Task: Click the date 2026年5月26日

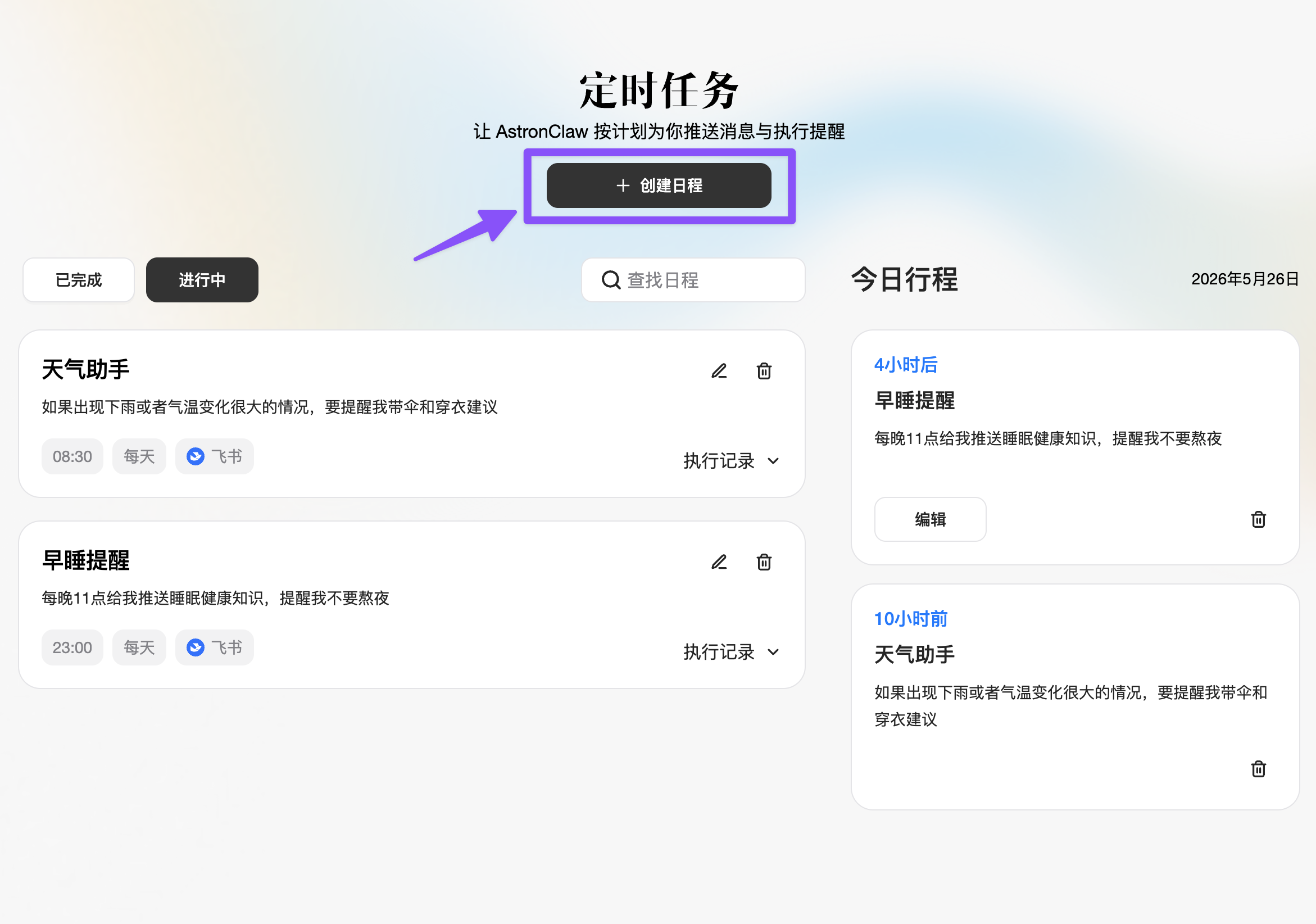Action: (x=1244, y=279)
